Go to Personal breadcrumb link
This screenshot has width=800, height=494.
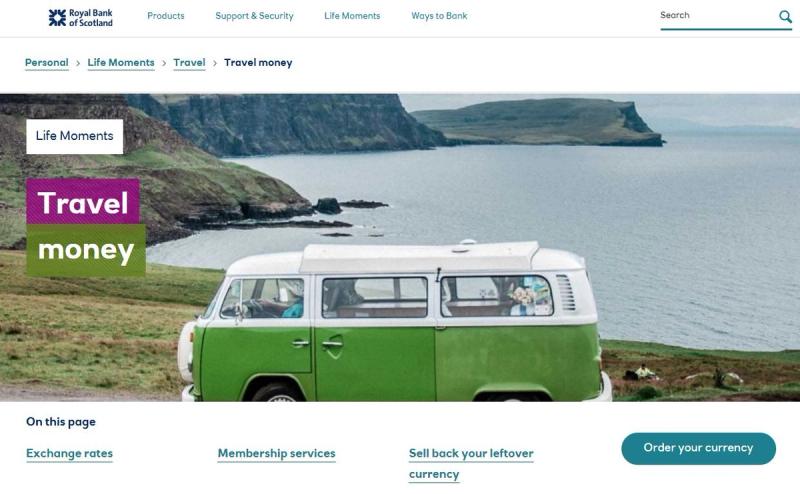[x=46, y=63]
